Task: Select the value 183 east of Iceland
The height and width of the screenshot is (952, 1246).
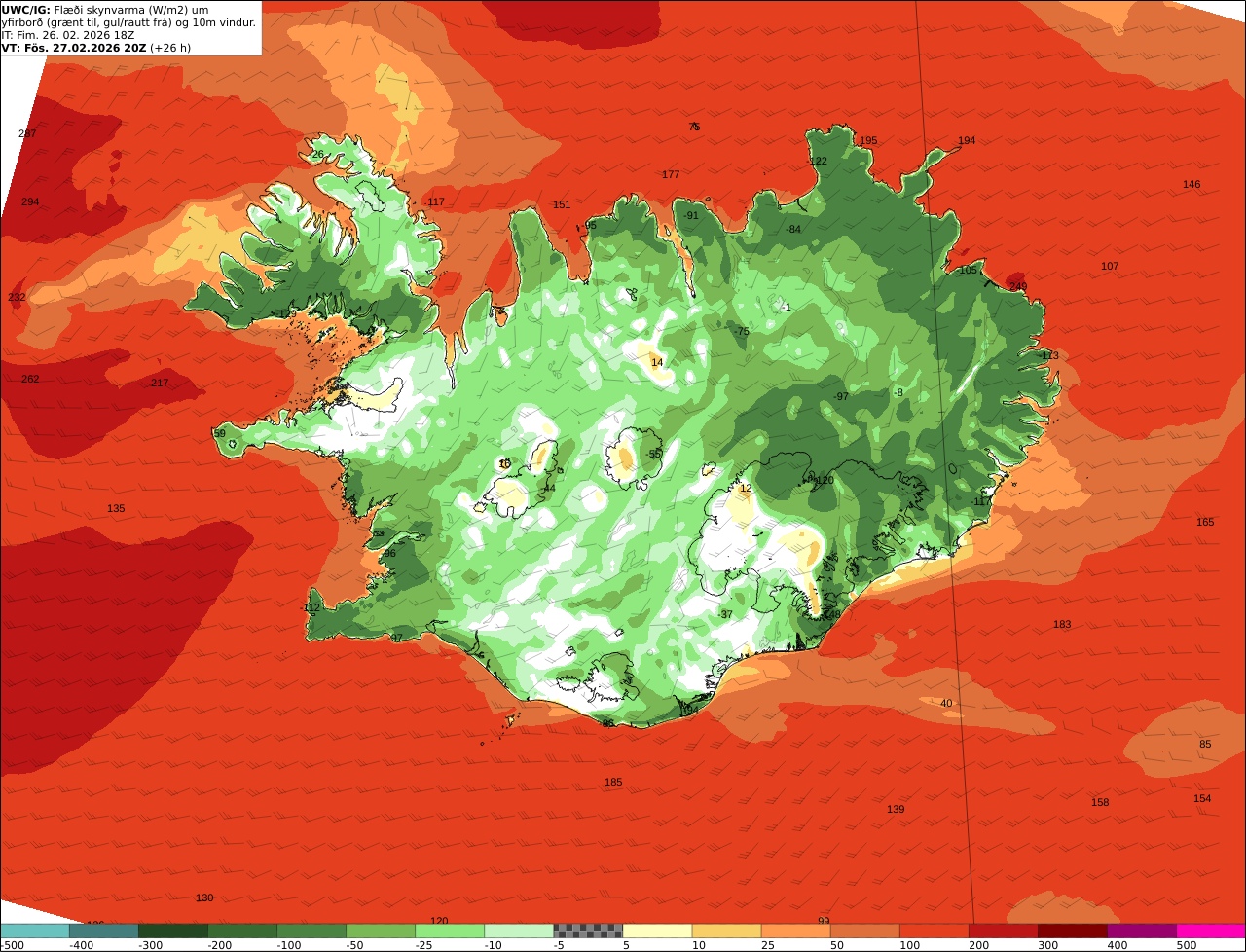Action: pos(1062,624)
